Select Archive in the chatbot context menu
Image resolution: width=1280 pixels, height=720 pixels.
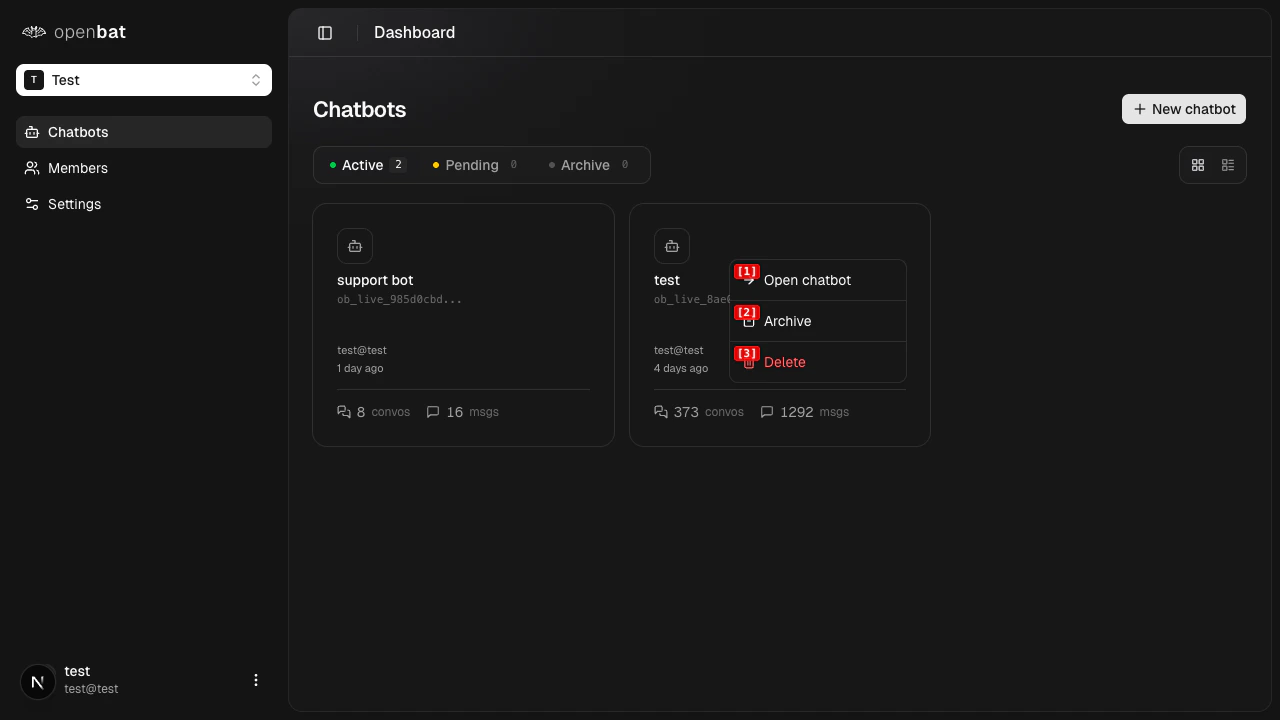point(788,321)
